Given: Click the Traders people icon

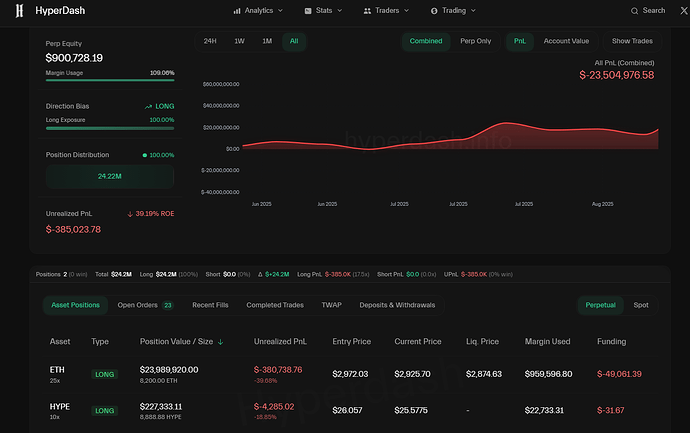Looking at the screenshot, I should [x=367, y=11].
